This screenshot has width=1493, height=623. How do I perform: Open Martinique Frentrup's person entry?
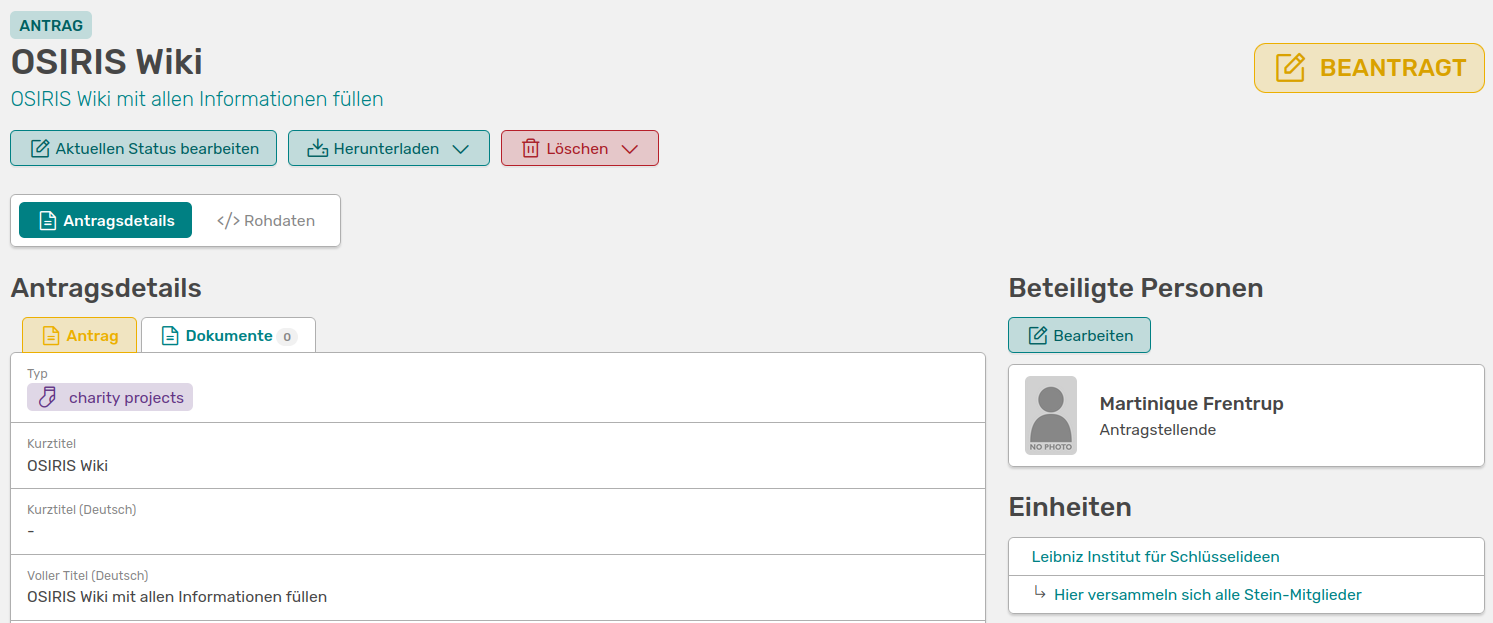[1191, 404]
